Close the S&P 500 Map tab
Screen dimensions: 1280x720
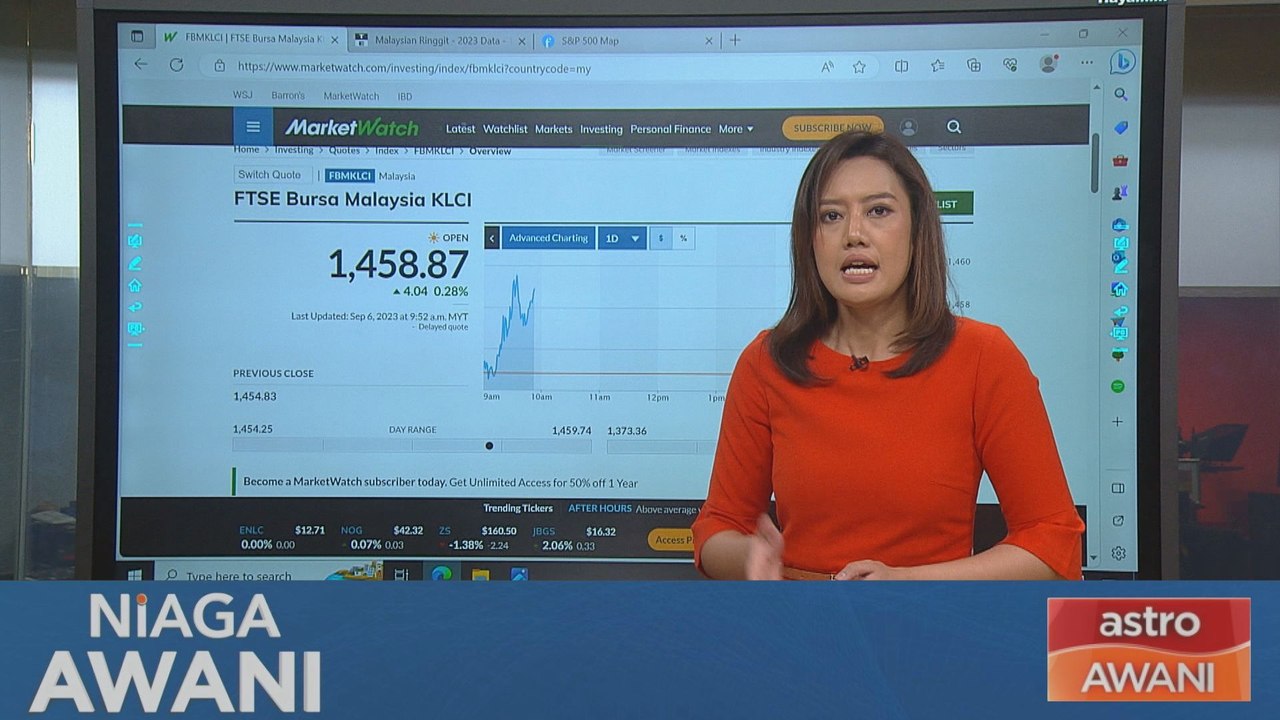click(x=709, y=41)
